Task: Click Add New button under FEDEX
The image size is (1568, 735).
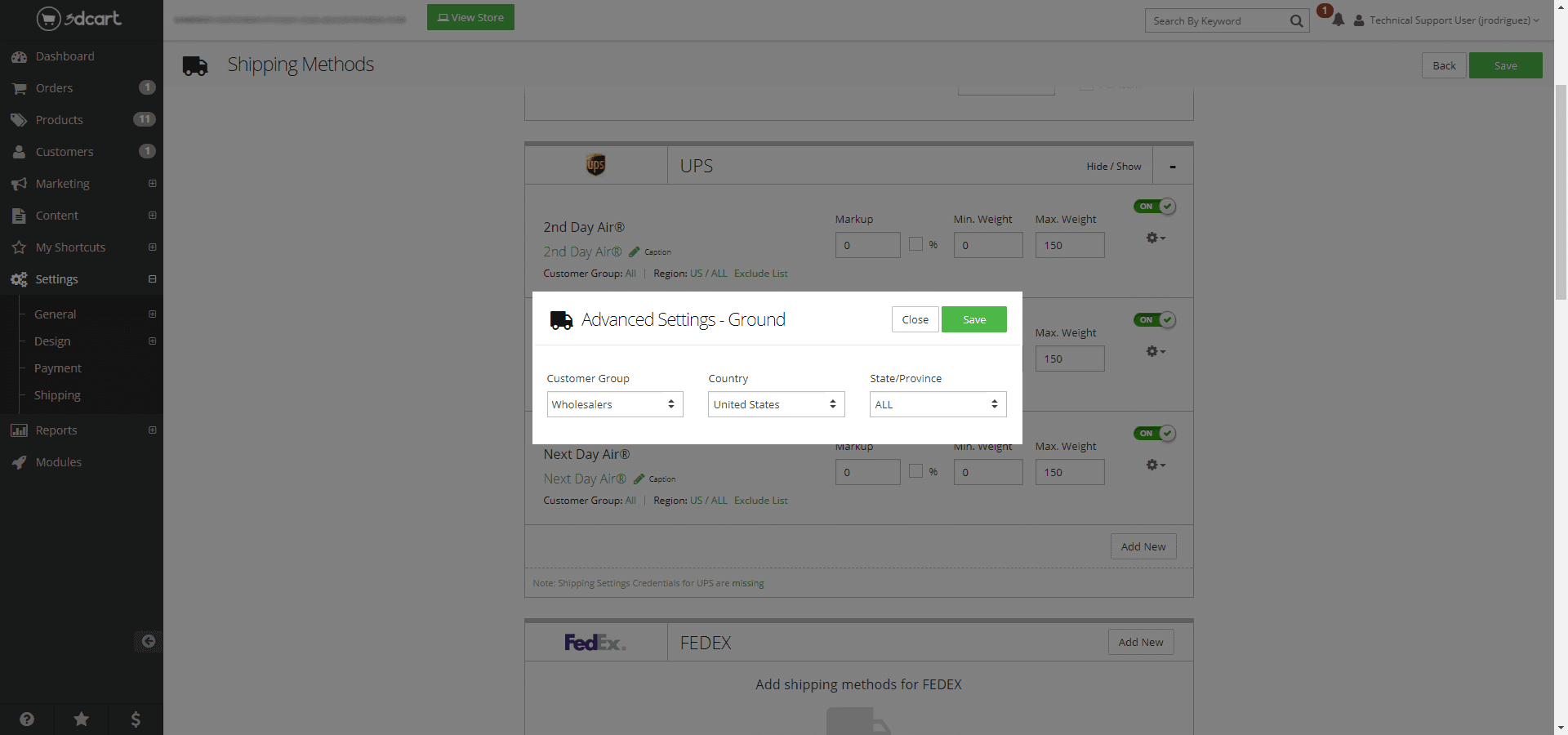Action: coord(1140,642)
